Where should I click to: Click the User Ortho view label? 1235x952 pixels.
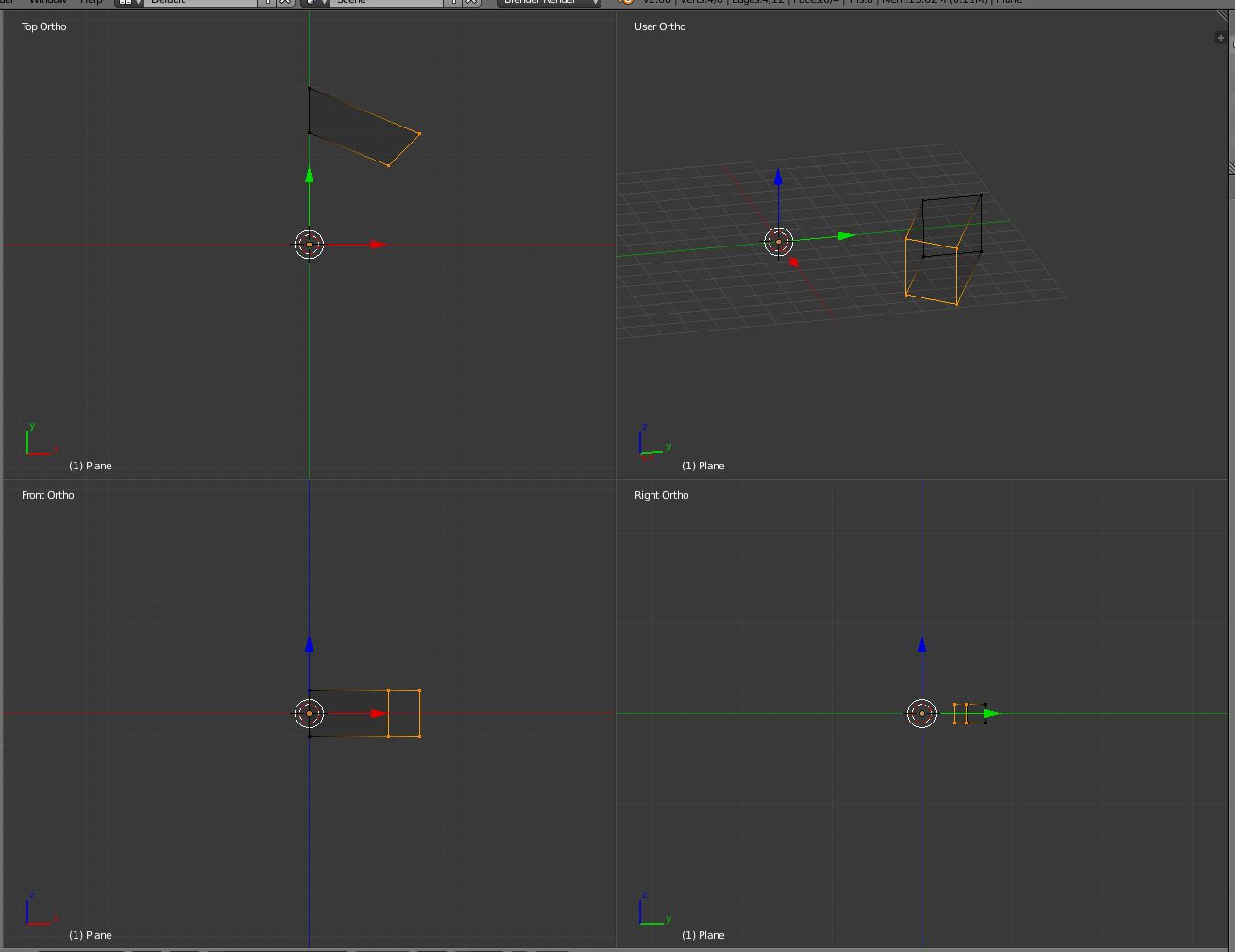[660, 26]
